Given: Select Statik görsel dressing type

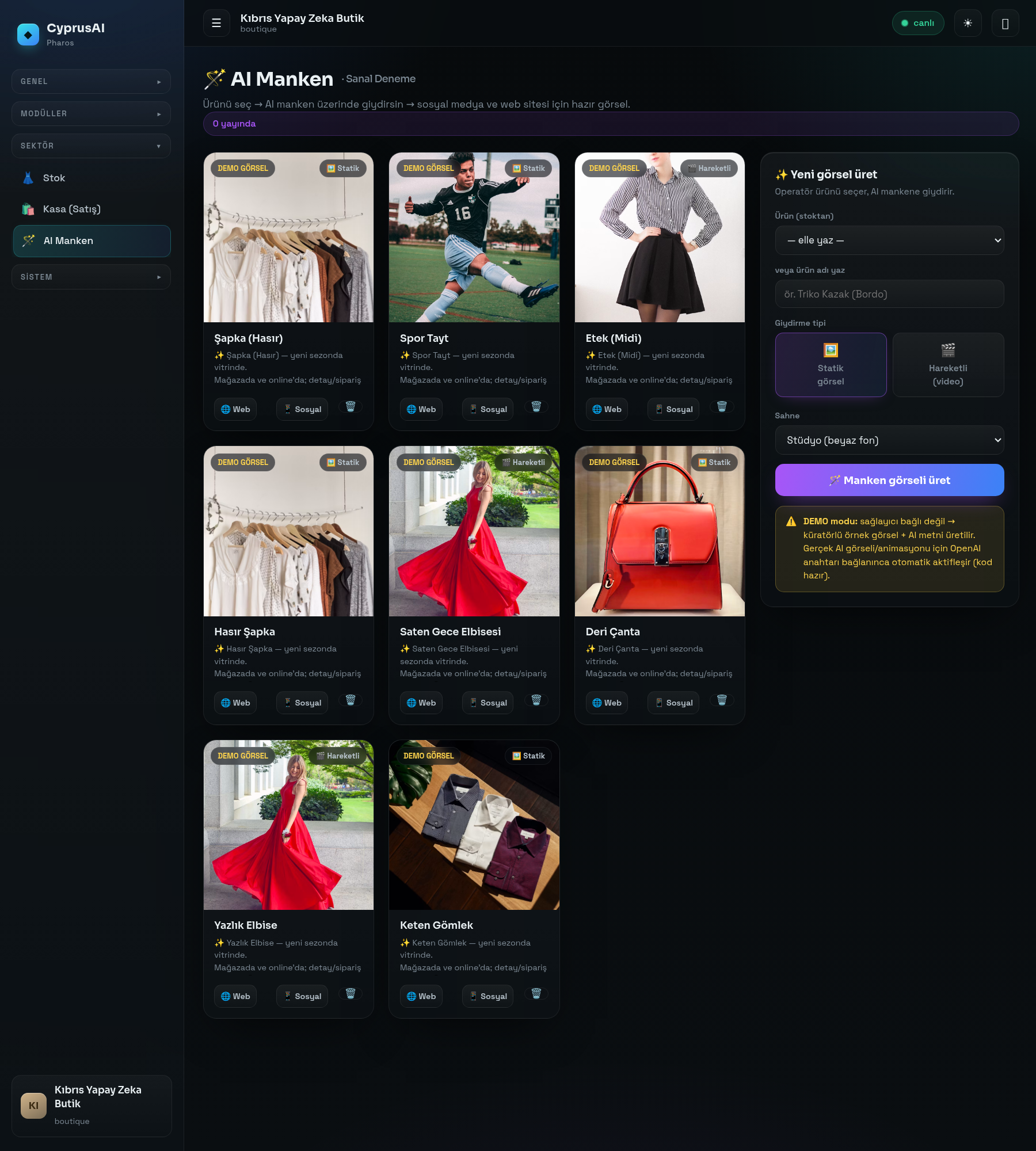Looking at the screenshot, I should pyautogui.click(x=831, y=365).
